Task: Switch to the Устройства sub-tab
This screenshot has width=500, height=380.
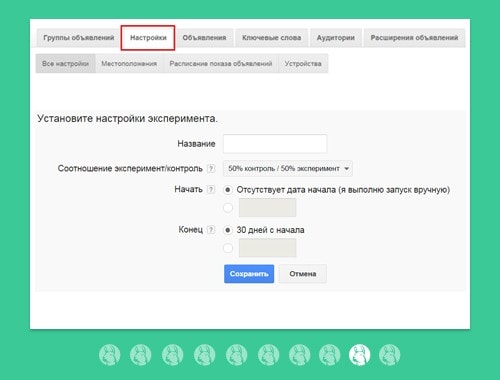Action: (x=303, y=63)
